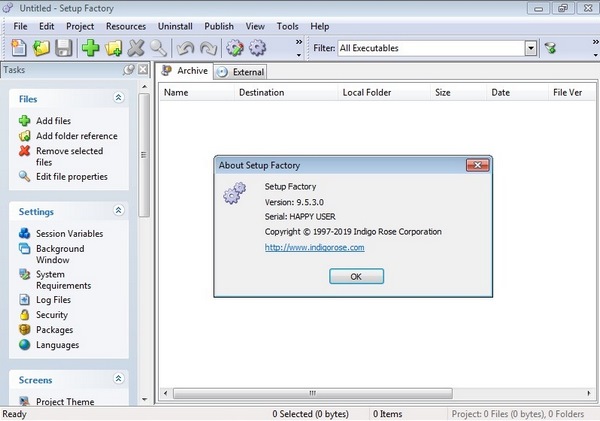Sort by the Destination column header
Screen dimensions: 600x421
click(286, 93)
